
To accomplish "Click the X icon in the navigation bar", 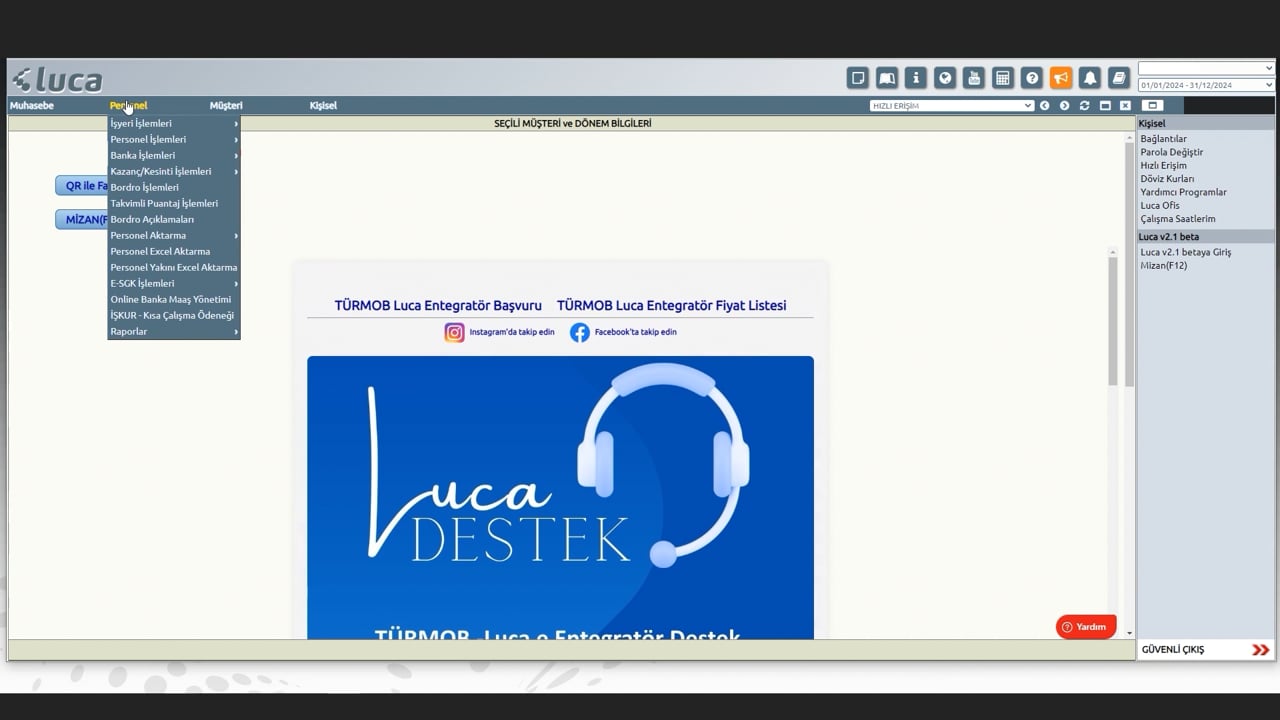I will 1125,105.
